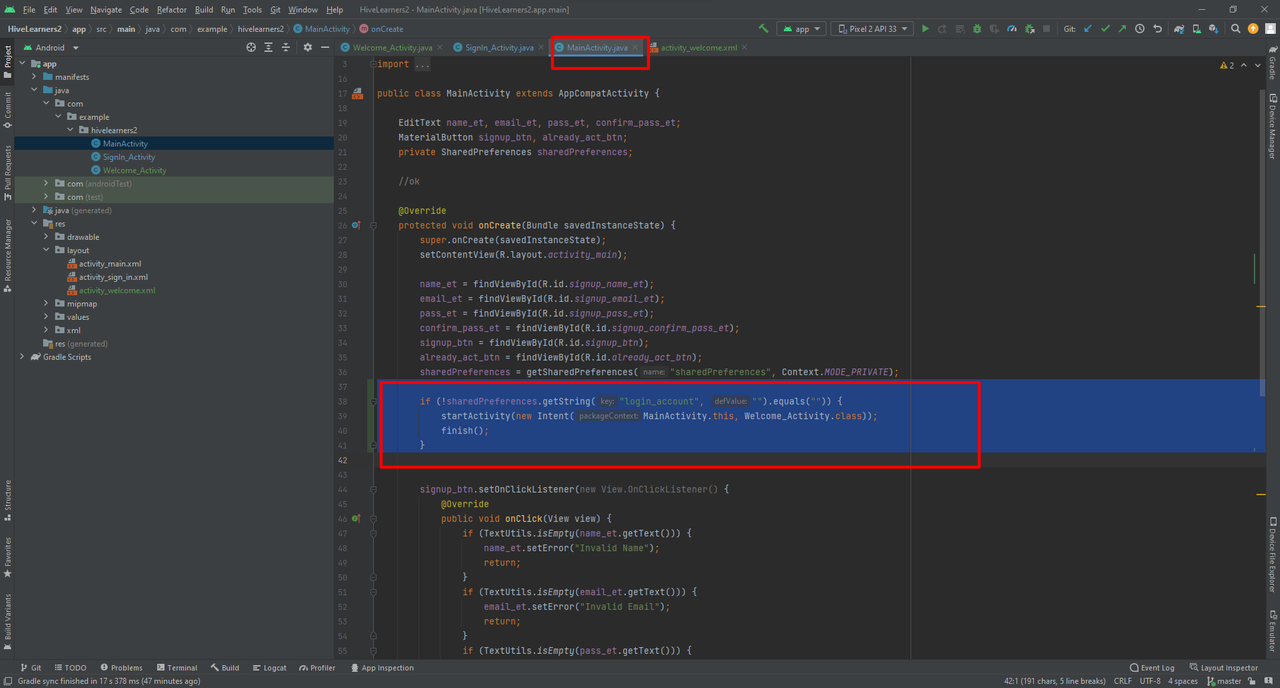
Task: Open the Build menu
Action: pyautogui.click(x=204, y=10)
